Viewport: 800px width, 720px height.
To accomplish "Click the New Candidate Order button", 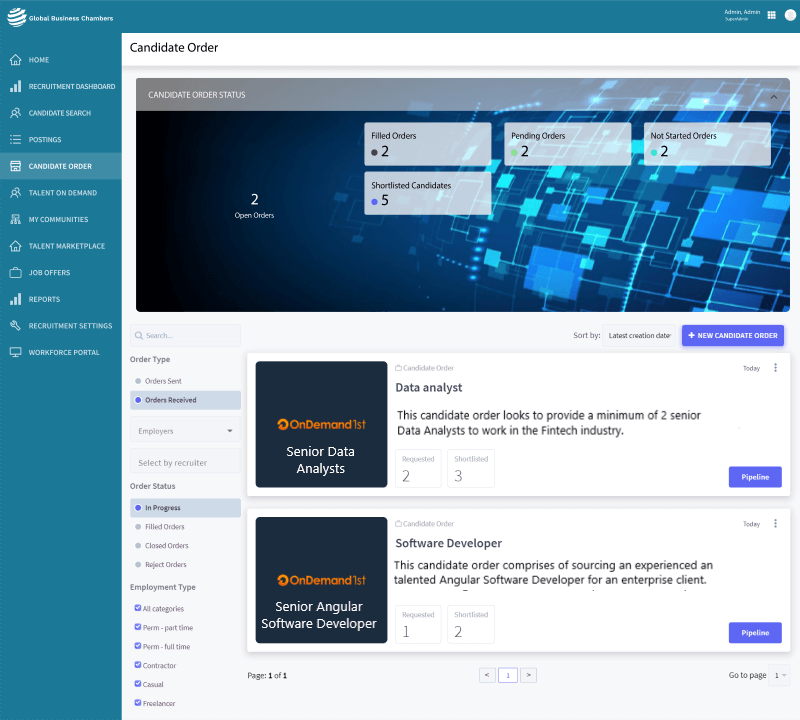I will pos(733,336).
